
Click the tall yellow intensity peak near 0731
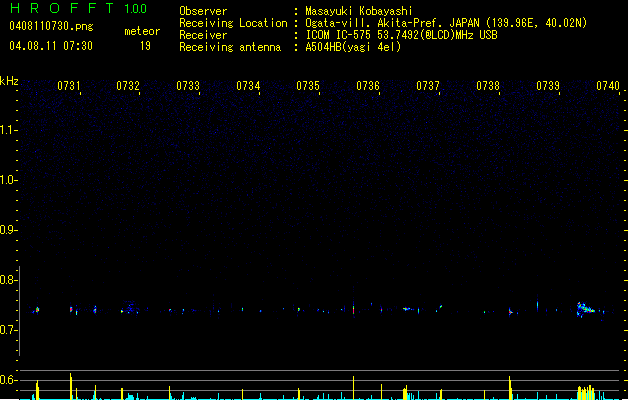(71, 386)
